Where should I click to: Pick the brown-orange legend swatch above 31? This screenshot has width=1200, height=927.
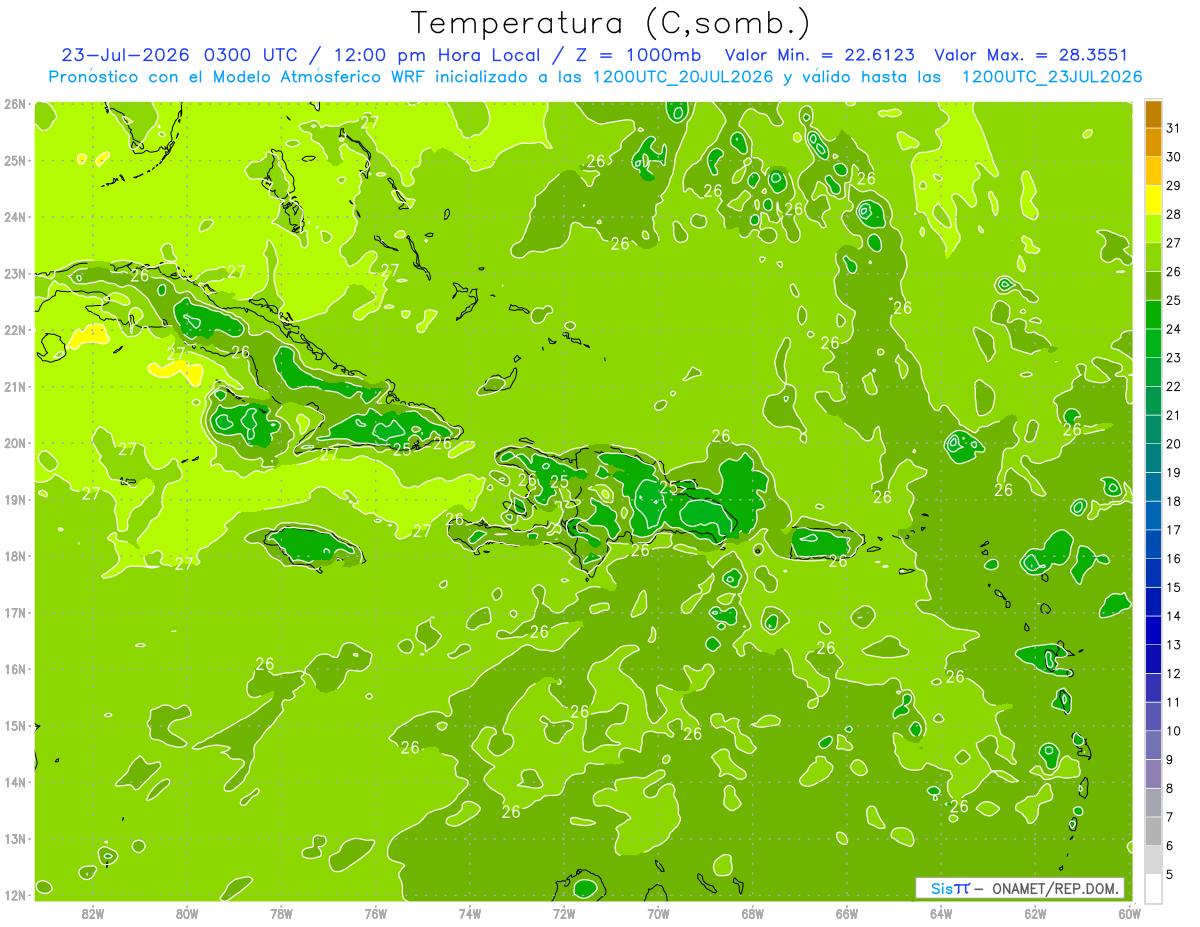[x=1153, y=114]
